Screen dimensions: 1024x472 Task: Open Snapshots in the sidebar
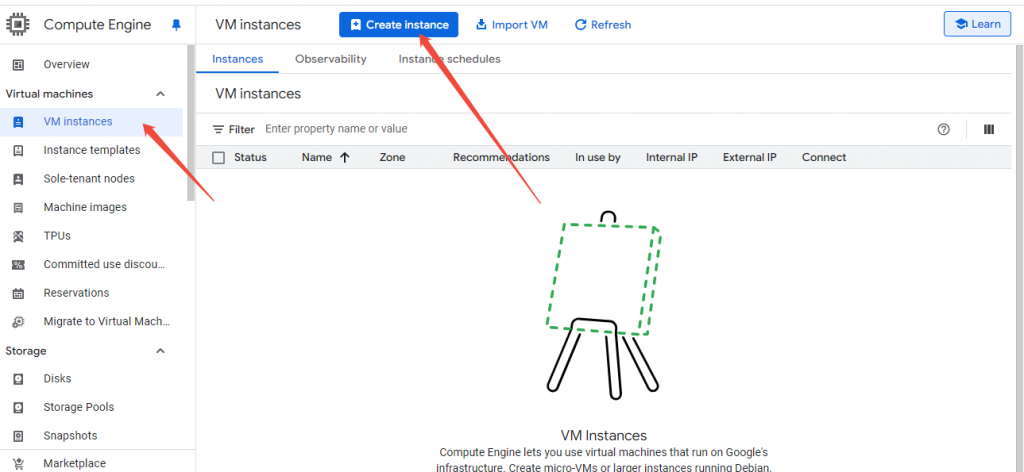pos(71,436)
